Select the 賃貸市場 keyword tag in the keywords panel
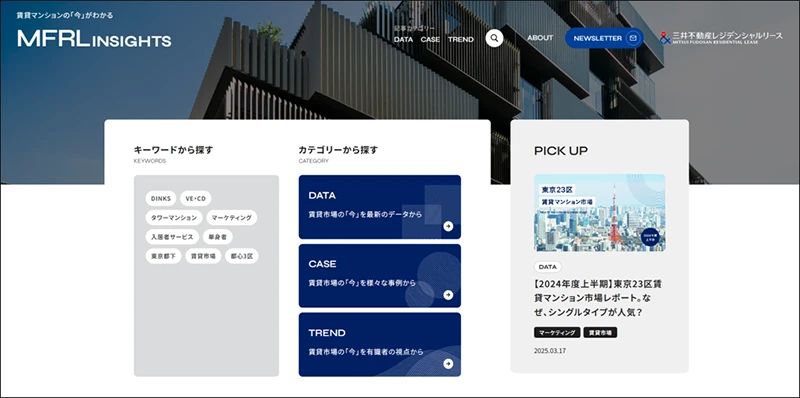This screenshot has width=800, height=398. pos(203,256)
